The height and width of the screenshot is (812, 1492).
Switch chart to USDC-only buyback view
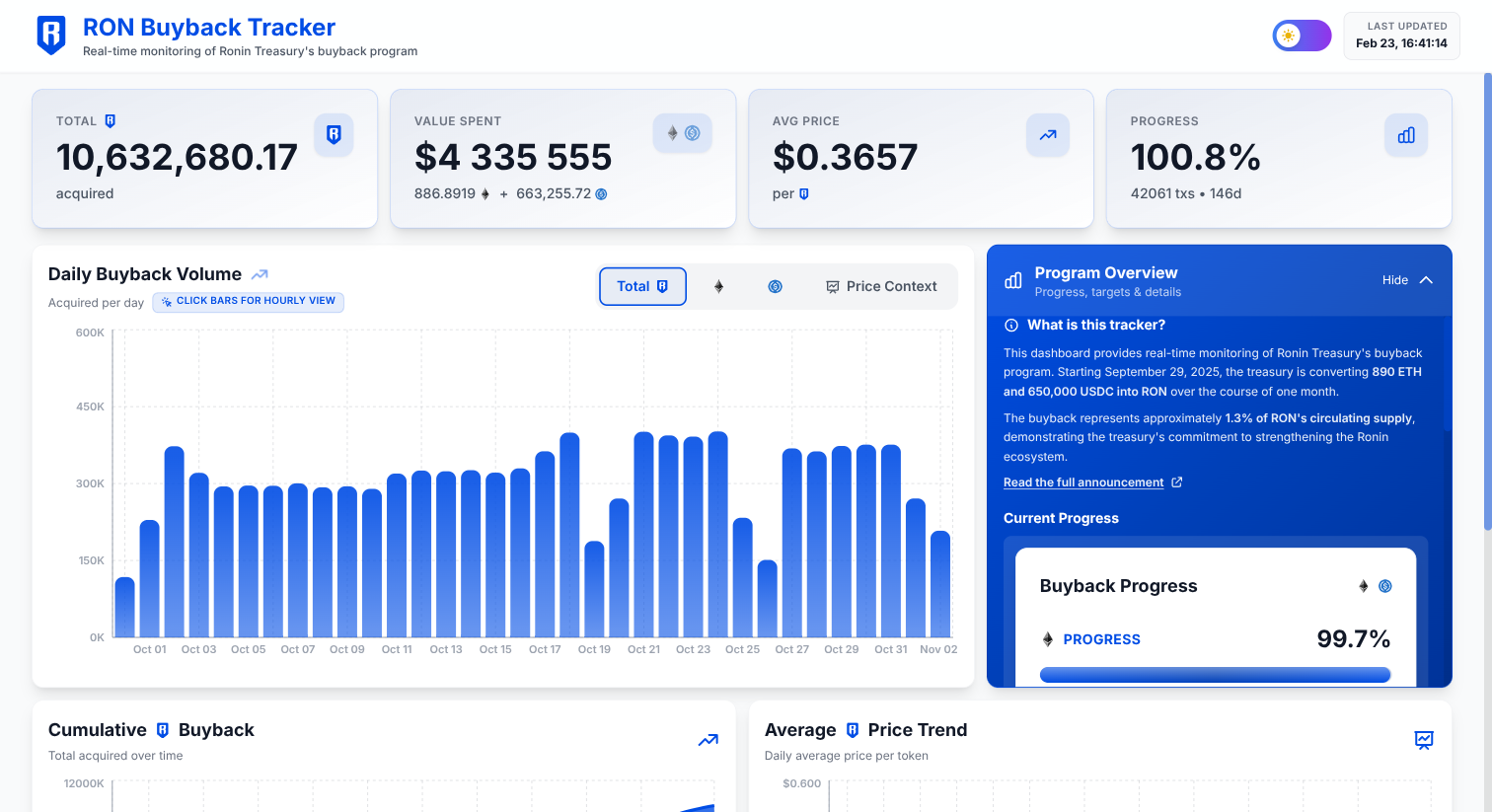coord(775,287)
